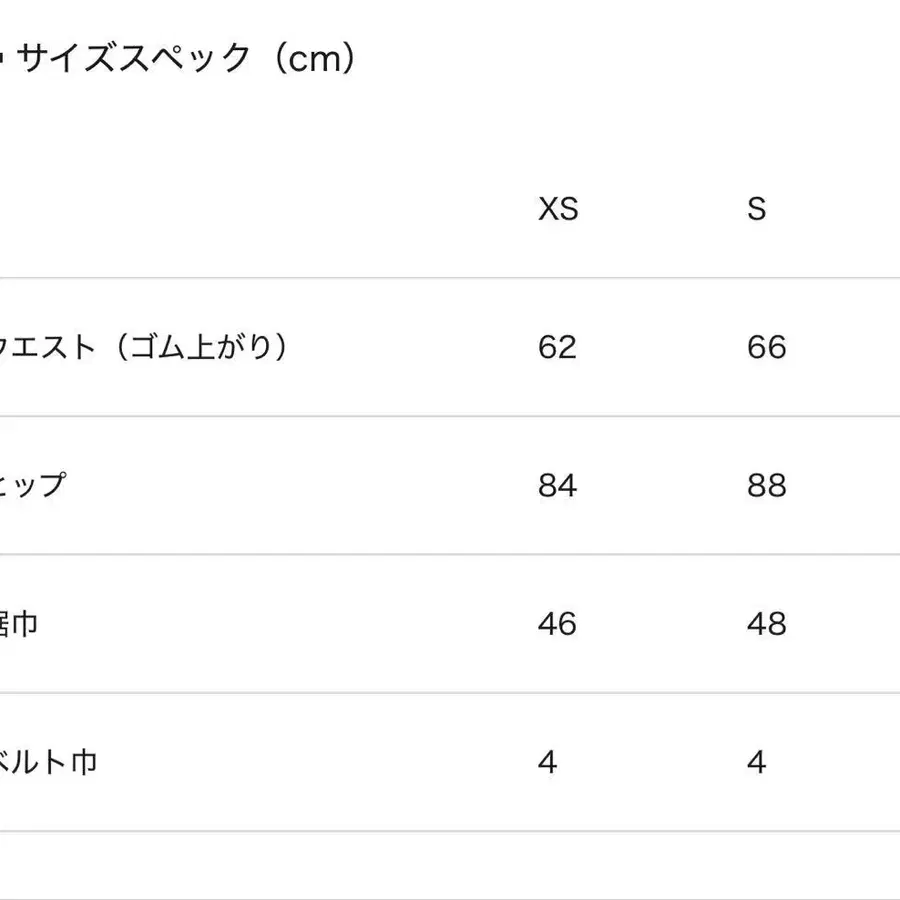Screen dimensions: 900x900
Task: Click the divider line below the ベルト巾 row
Action: (450, 831)
